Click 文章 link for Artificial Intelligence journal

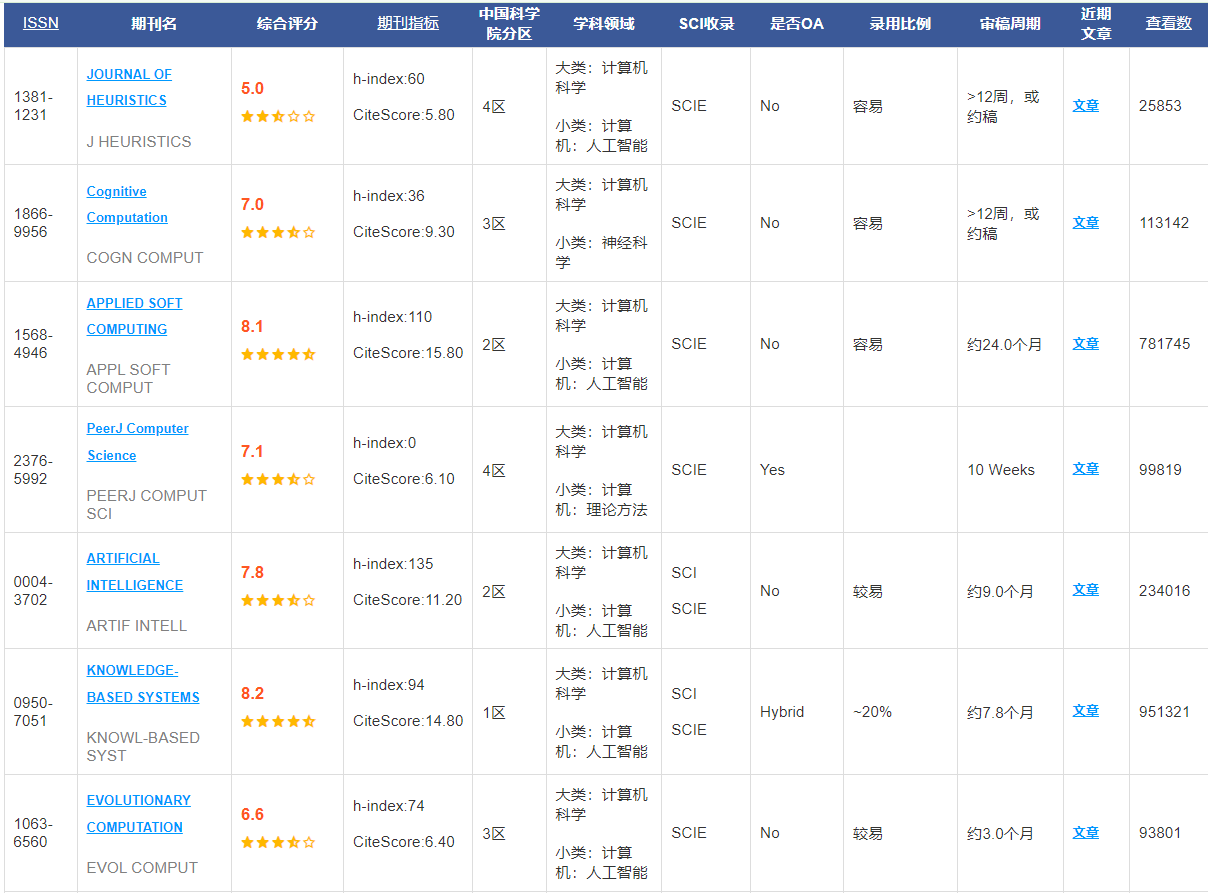pos(1085,590)
